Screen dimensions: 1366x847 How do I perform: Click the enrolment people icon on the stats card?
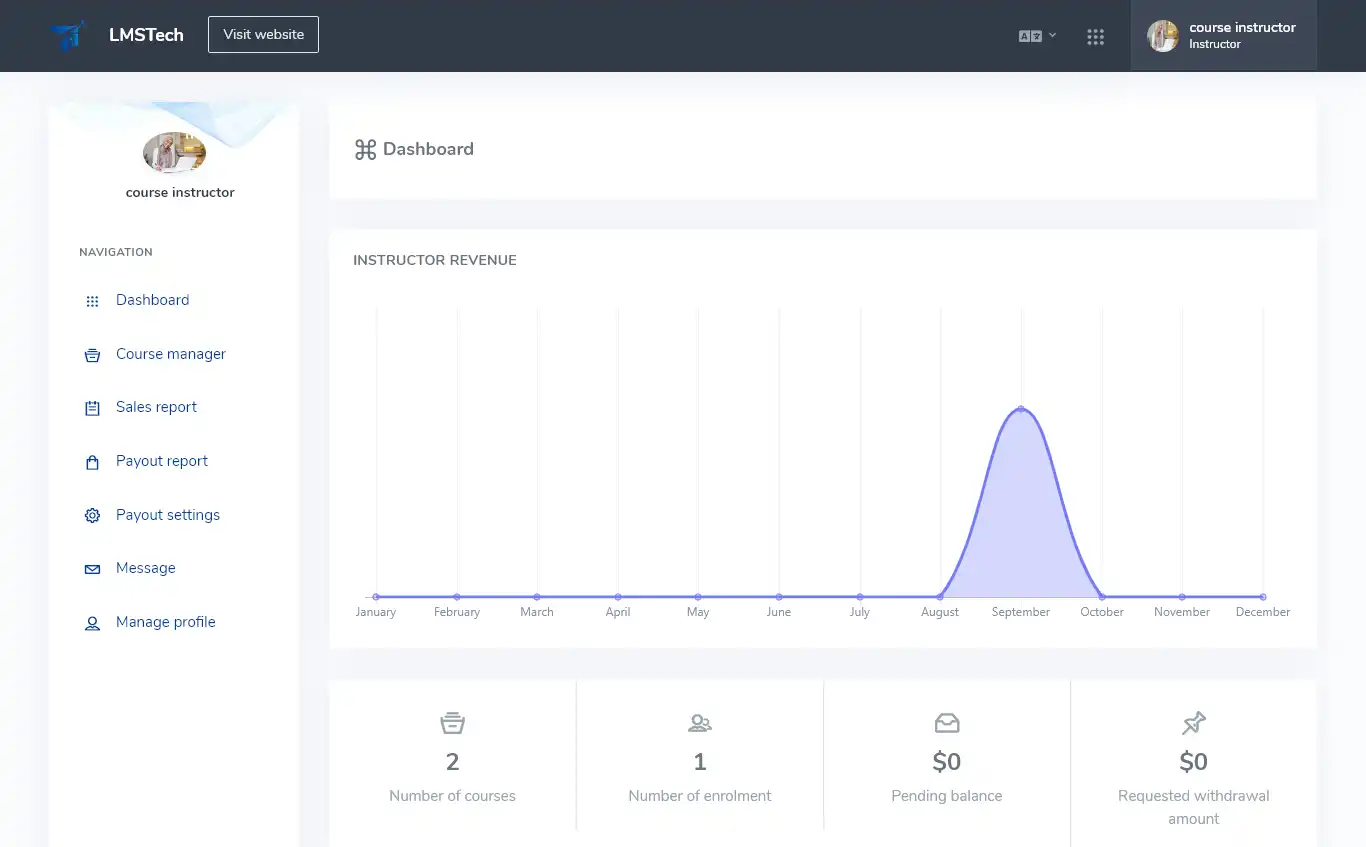[699, 722]
